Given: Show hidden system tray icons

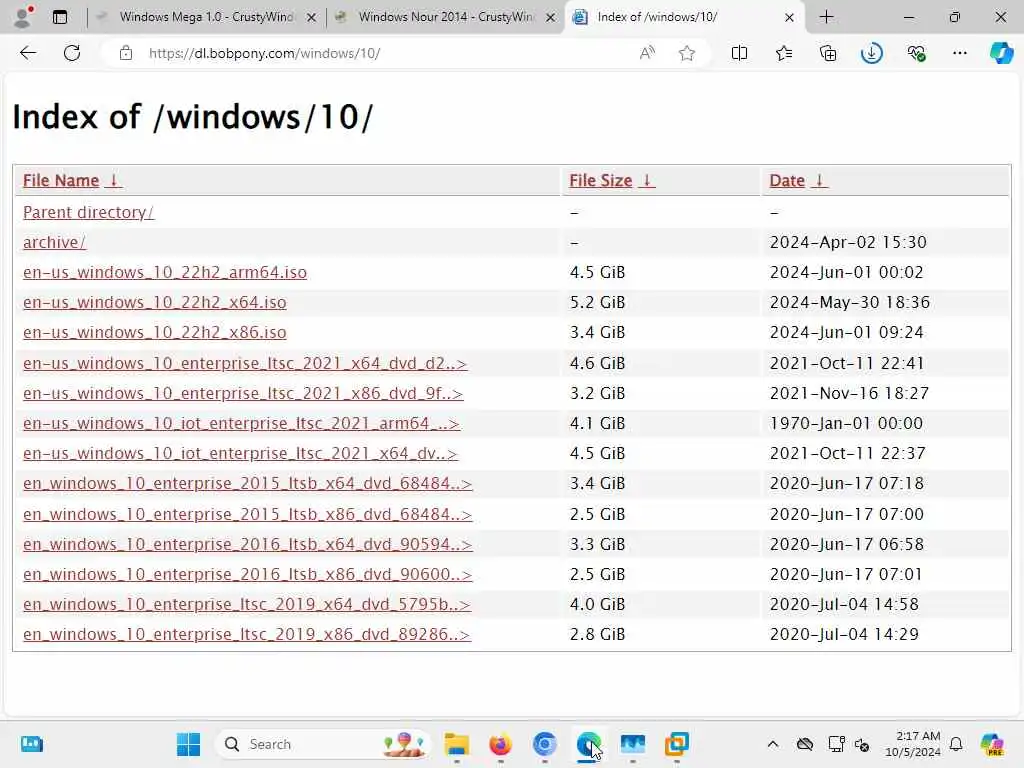Looking at the screenshot, I should pos(773,744).
